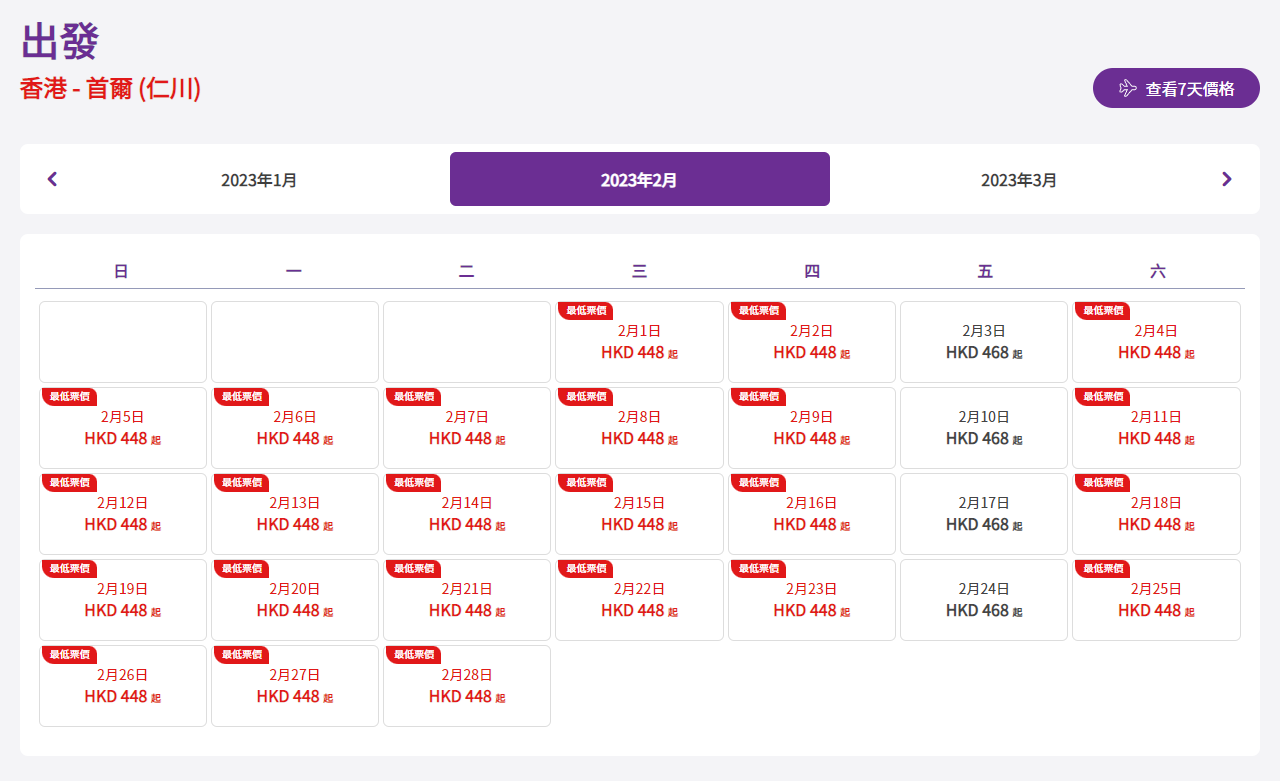This screenshot has height=781, width=1280.
Task: Click the lowest-fare badge on 2月25日
Action: tap(1102, 569)
